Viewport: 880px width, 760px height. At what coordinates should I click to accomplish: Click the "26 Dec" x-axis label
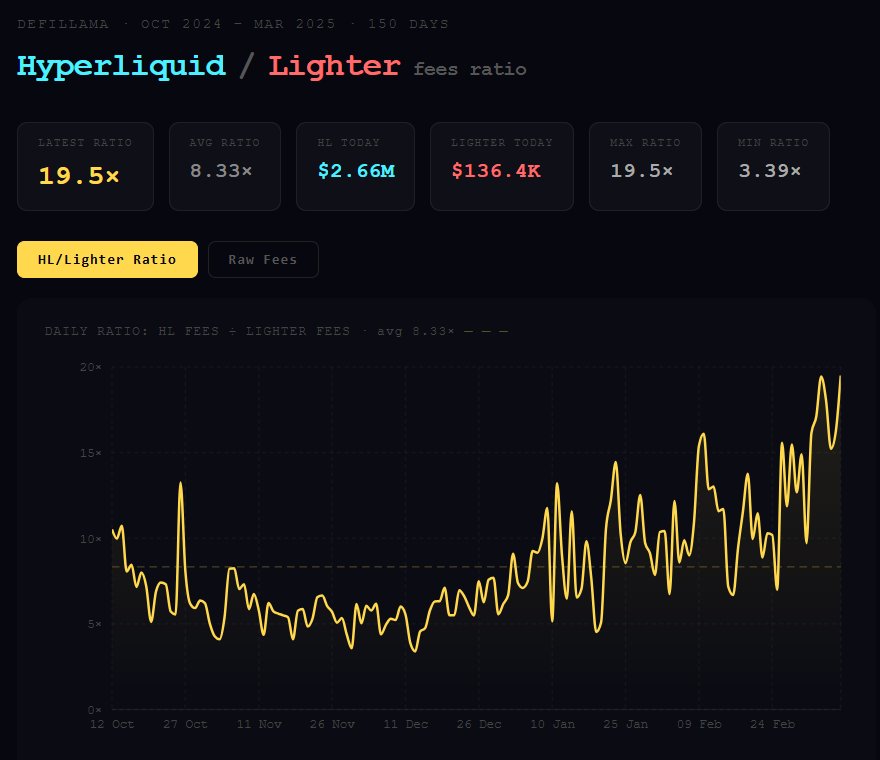(479, 725)
